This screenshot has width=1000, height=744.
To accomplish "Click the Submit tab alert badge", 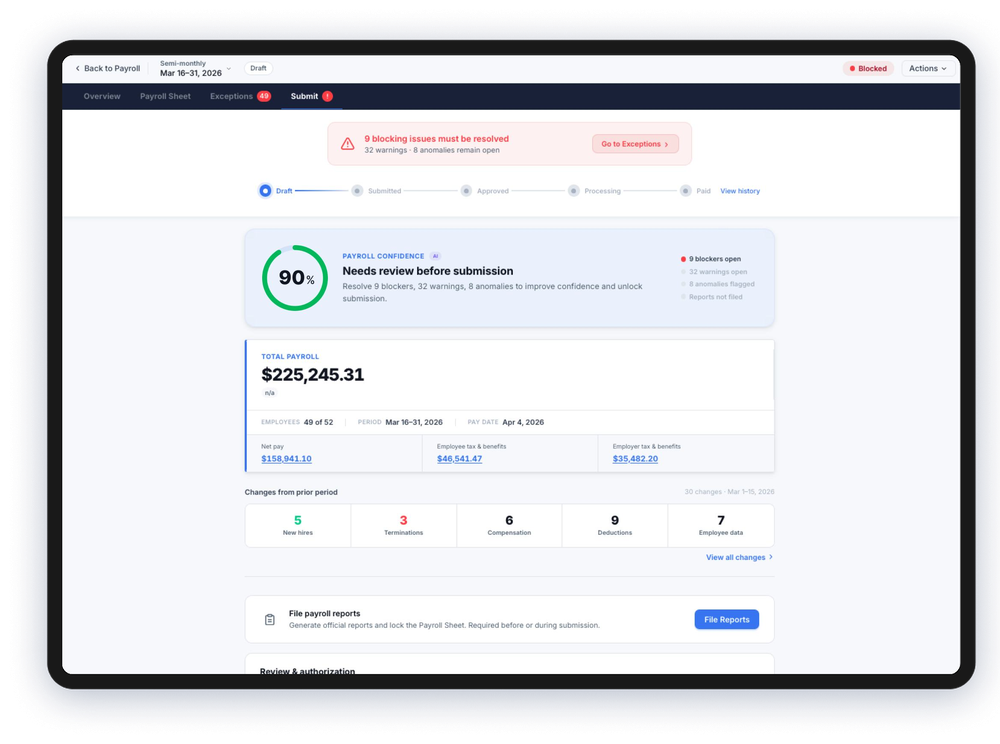I will [x=327, y=96].
